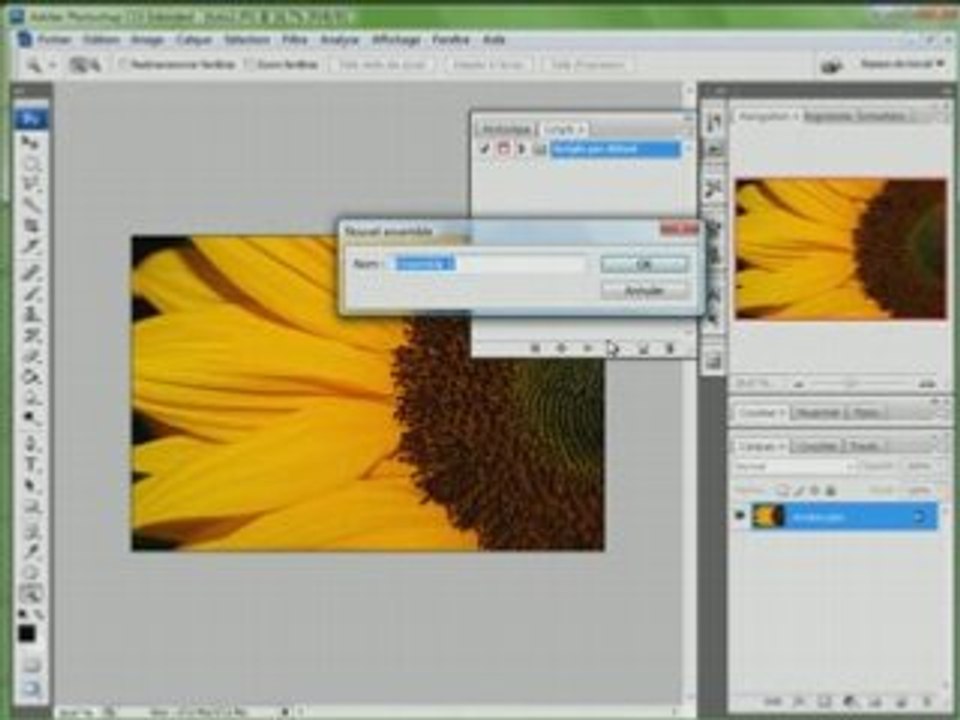The height and width of the screenshot is (720, 960).
Task: Hide the Arrière-plan layer eye icon
Action: click(740, 516)
